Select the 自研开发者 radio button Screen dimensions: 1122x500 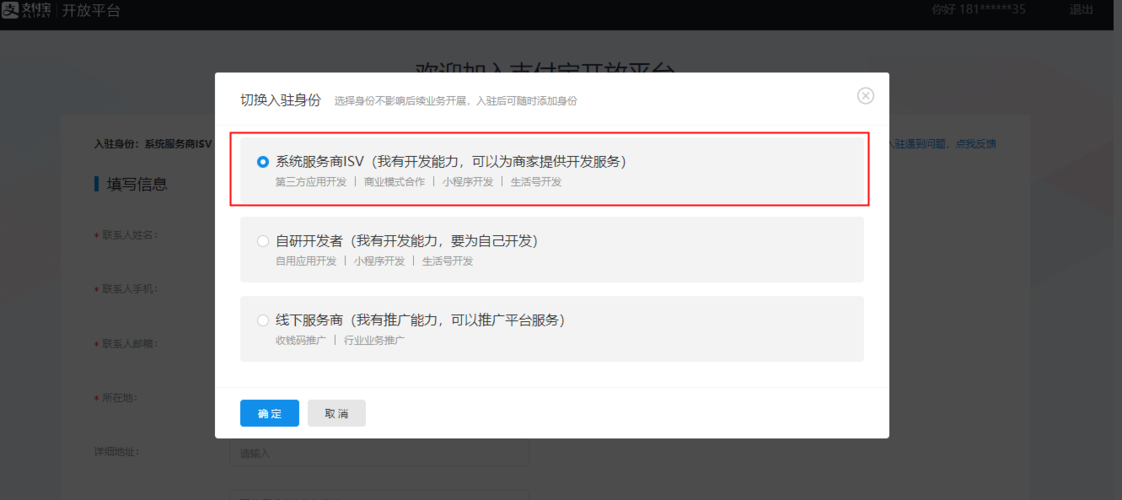(263, 242)
